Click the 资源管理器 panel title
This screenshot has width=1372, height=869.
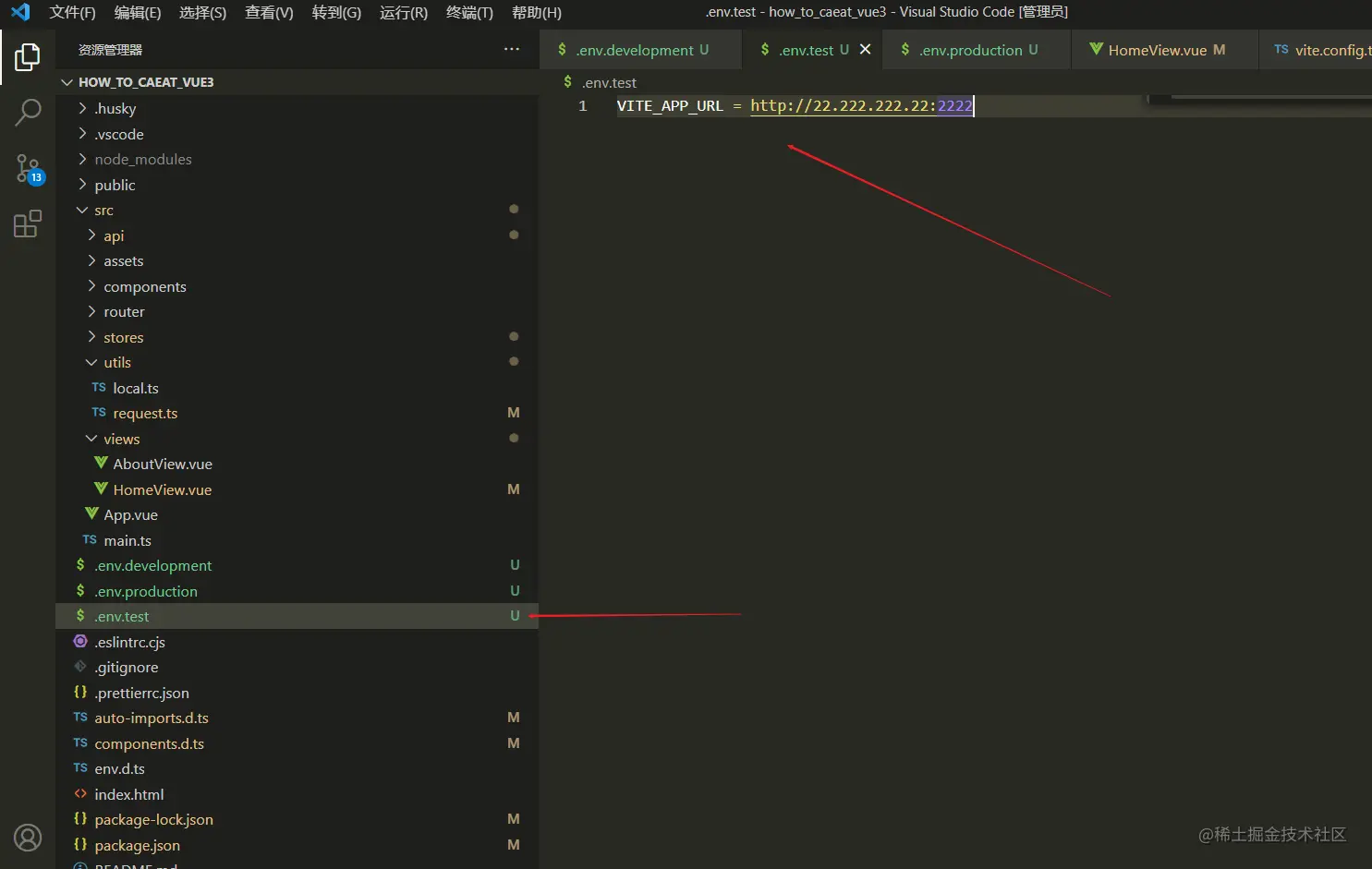110,50
